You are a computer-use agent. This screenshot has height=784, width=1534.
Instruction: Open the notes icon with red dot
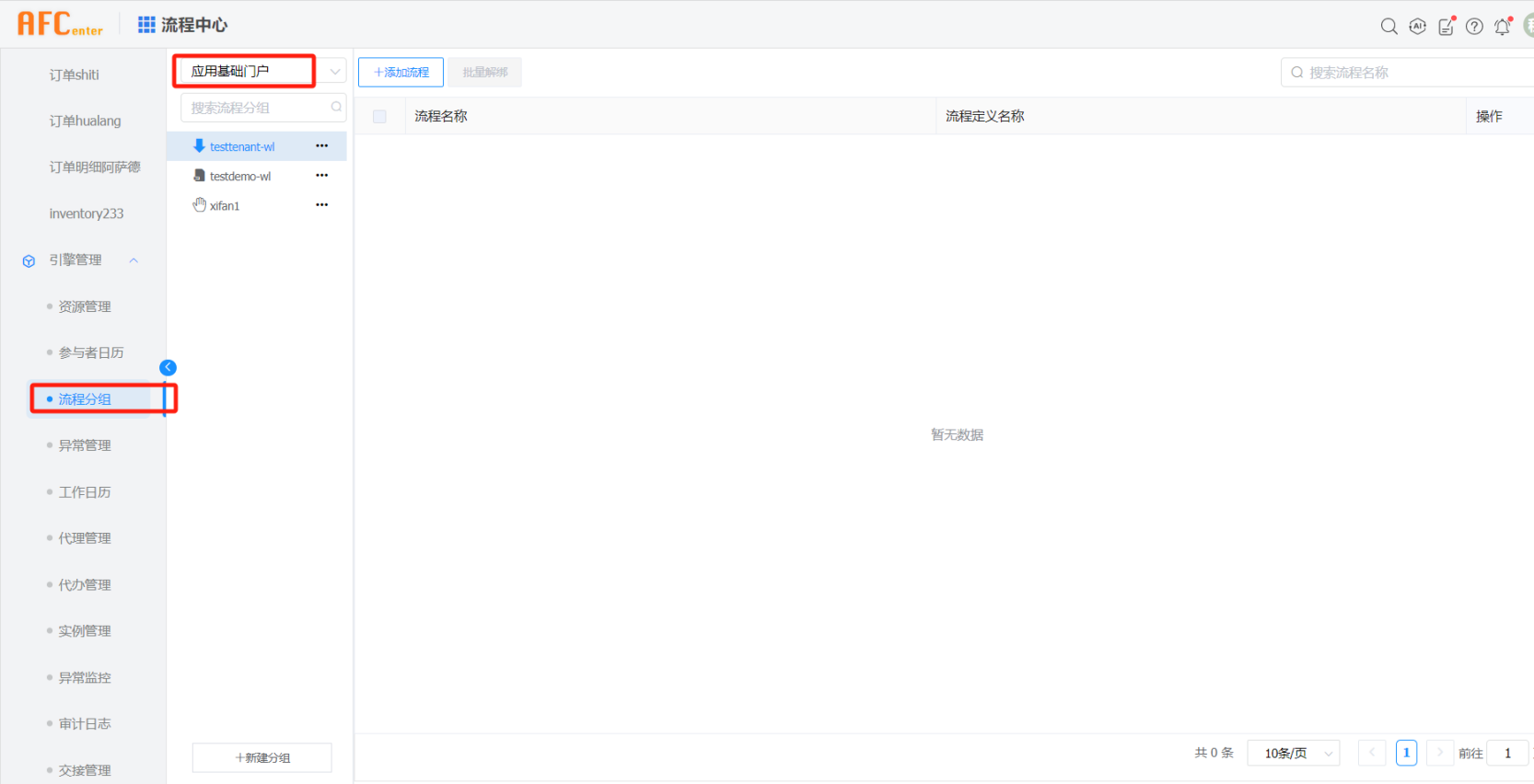pyautogui.click(x=1447, y=27)
